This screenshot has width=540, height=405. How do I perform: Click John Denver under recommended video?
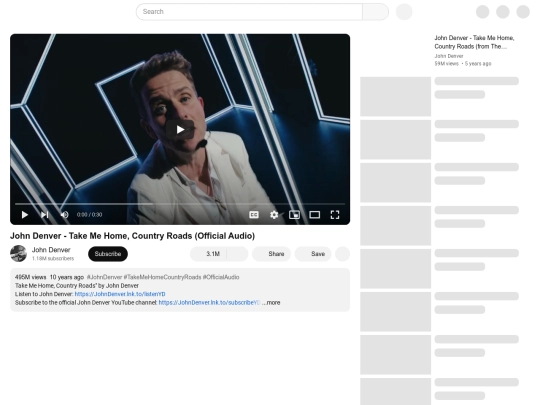click(x=449, y=56)
